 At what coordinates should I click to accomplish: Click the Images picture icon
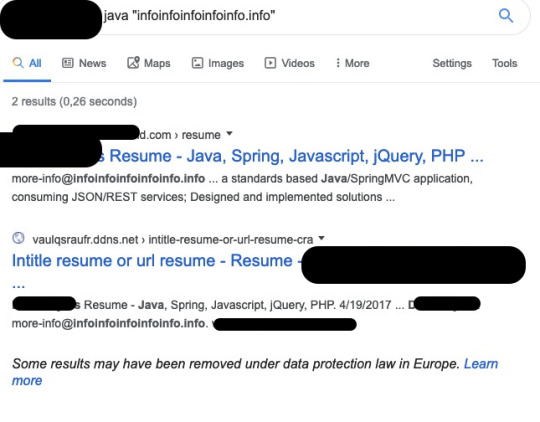point(197,63)
